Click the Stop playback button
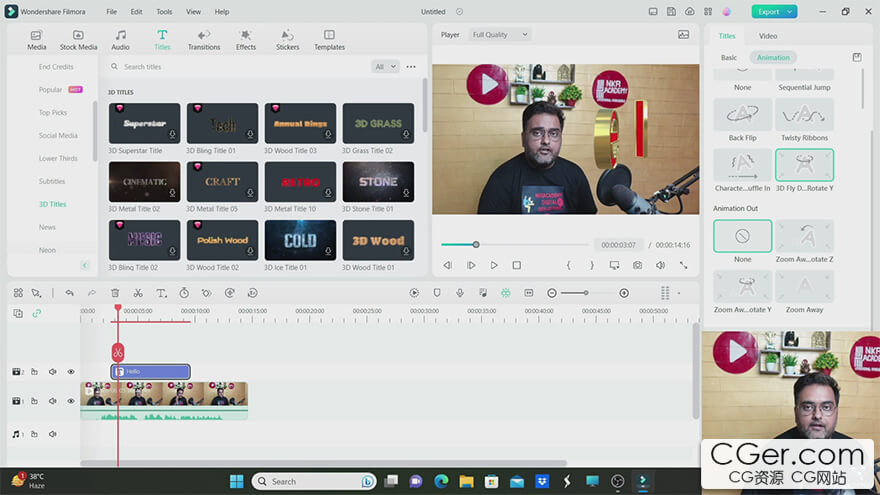The height and width of the screenshot is (495, 880). (x=516, y=265)
